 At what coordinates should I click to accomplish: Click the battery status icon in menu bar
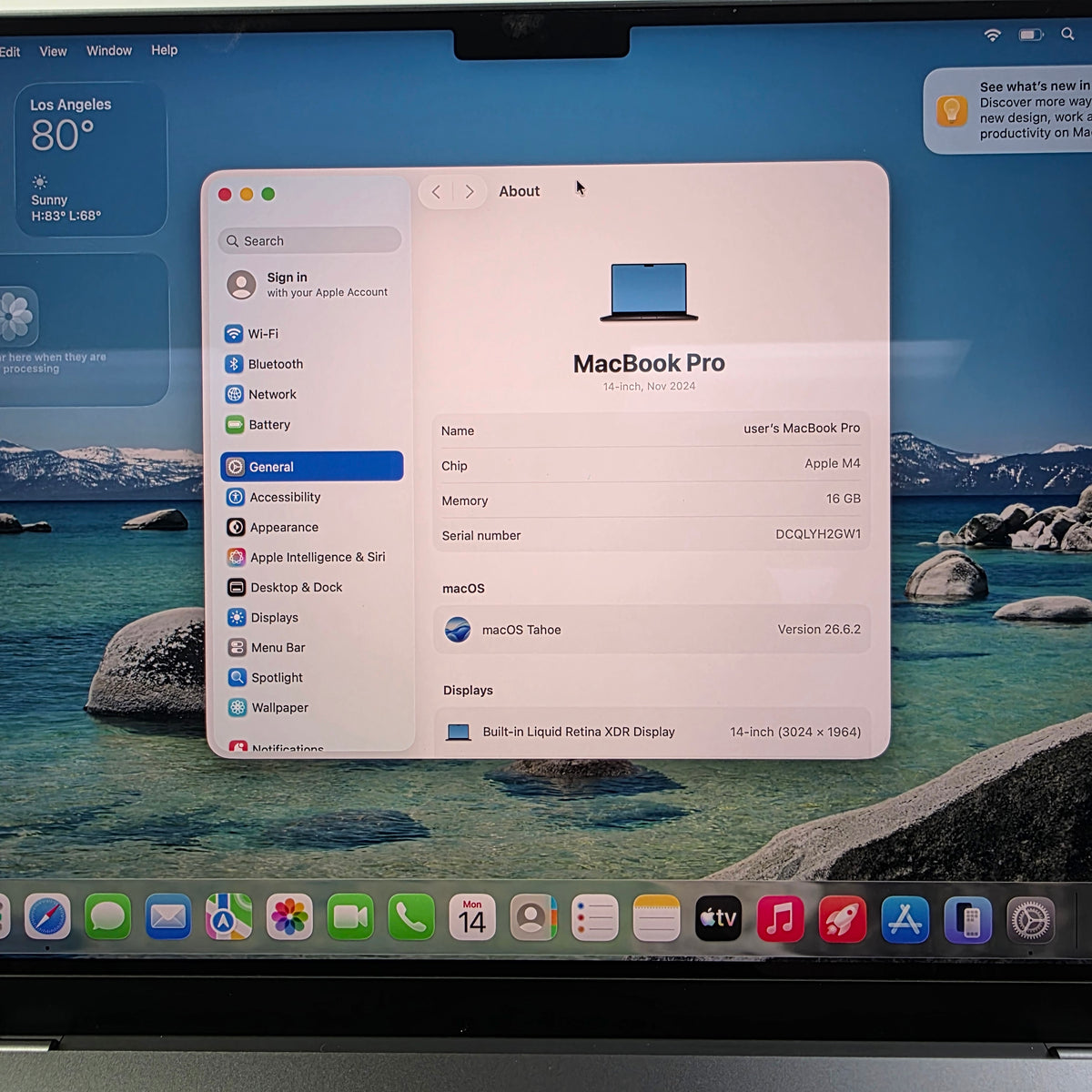click(x=1031, y=35)
